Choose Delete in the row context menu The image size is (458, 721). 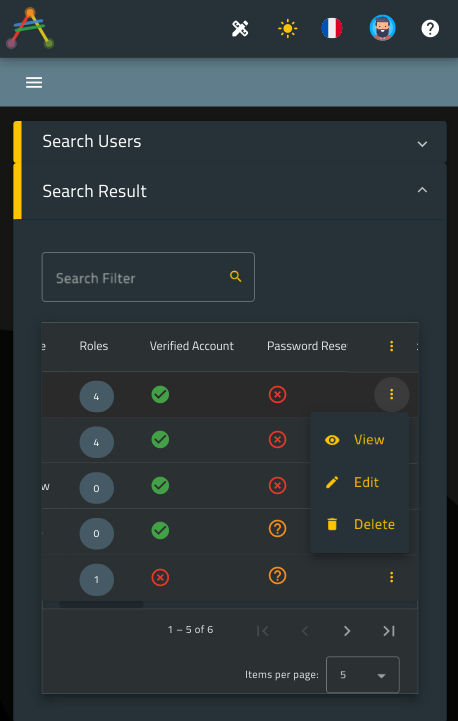[x=360, y=525]
